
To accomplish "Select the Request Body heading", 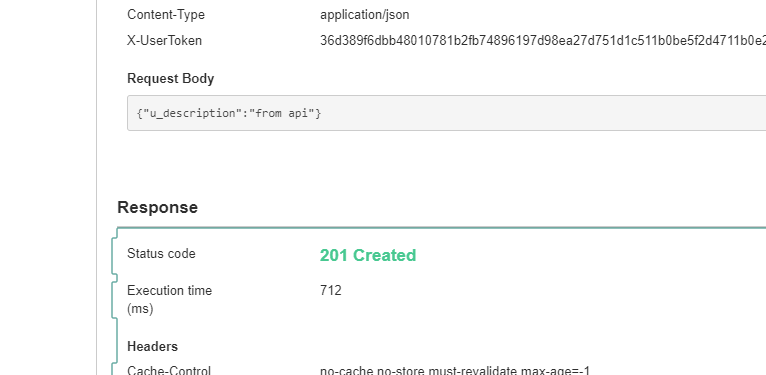I will point(170,79).
